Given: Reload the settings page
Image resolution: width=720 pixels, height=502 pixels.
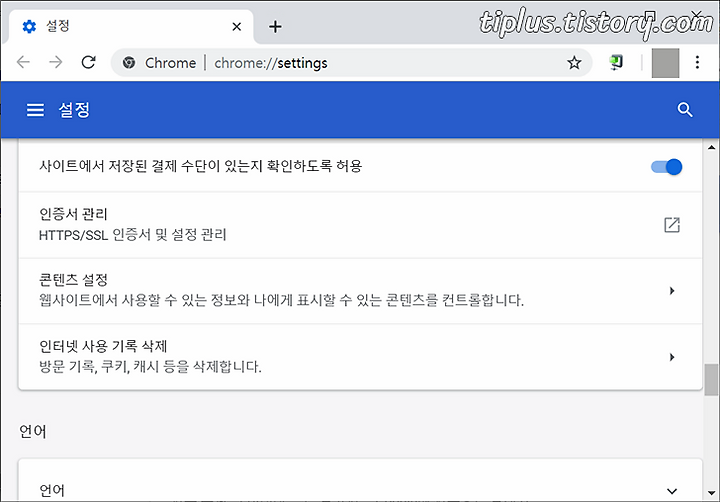Looking at the screenshot, I should pyautogui.click(x=88, y=62).
